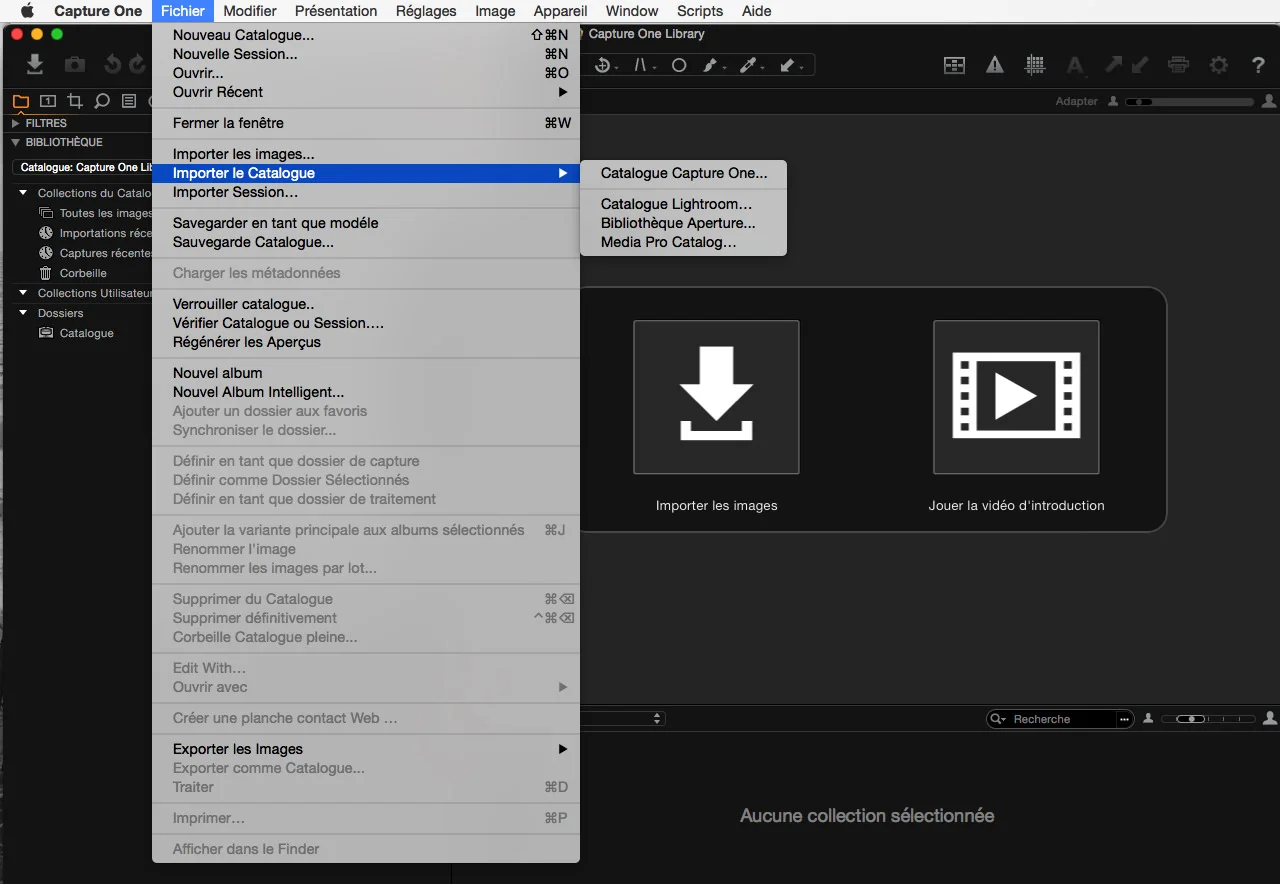1280x884 pixels.
Task: Choose Bibliothèque Aperture… submenu entry
Action: (x=684, y=223)
